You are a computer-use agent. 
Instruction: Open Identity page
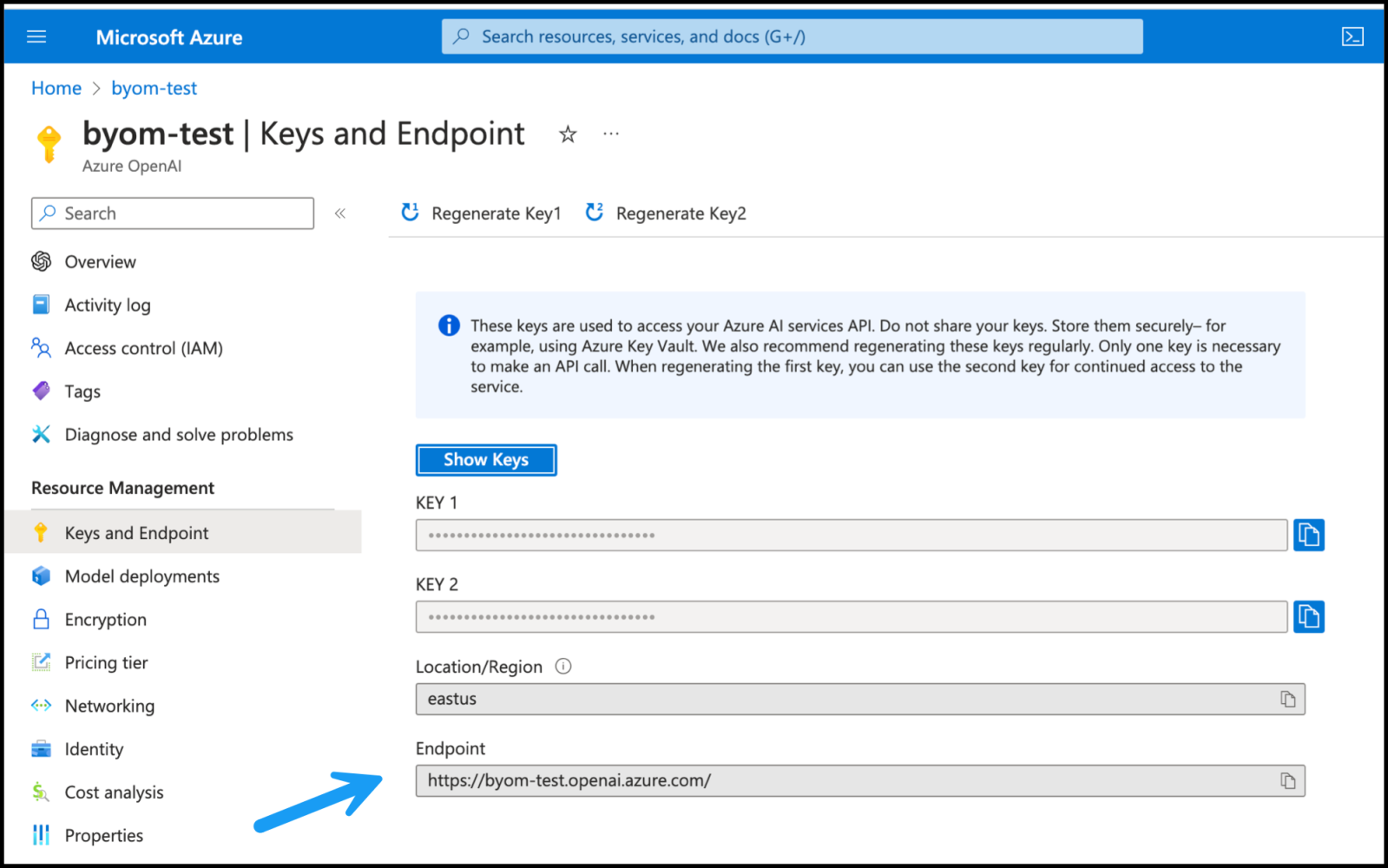point(95,749)
